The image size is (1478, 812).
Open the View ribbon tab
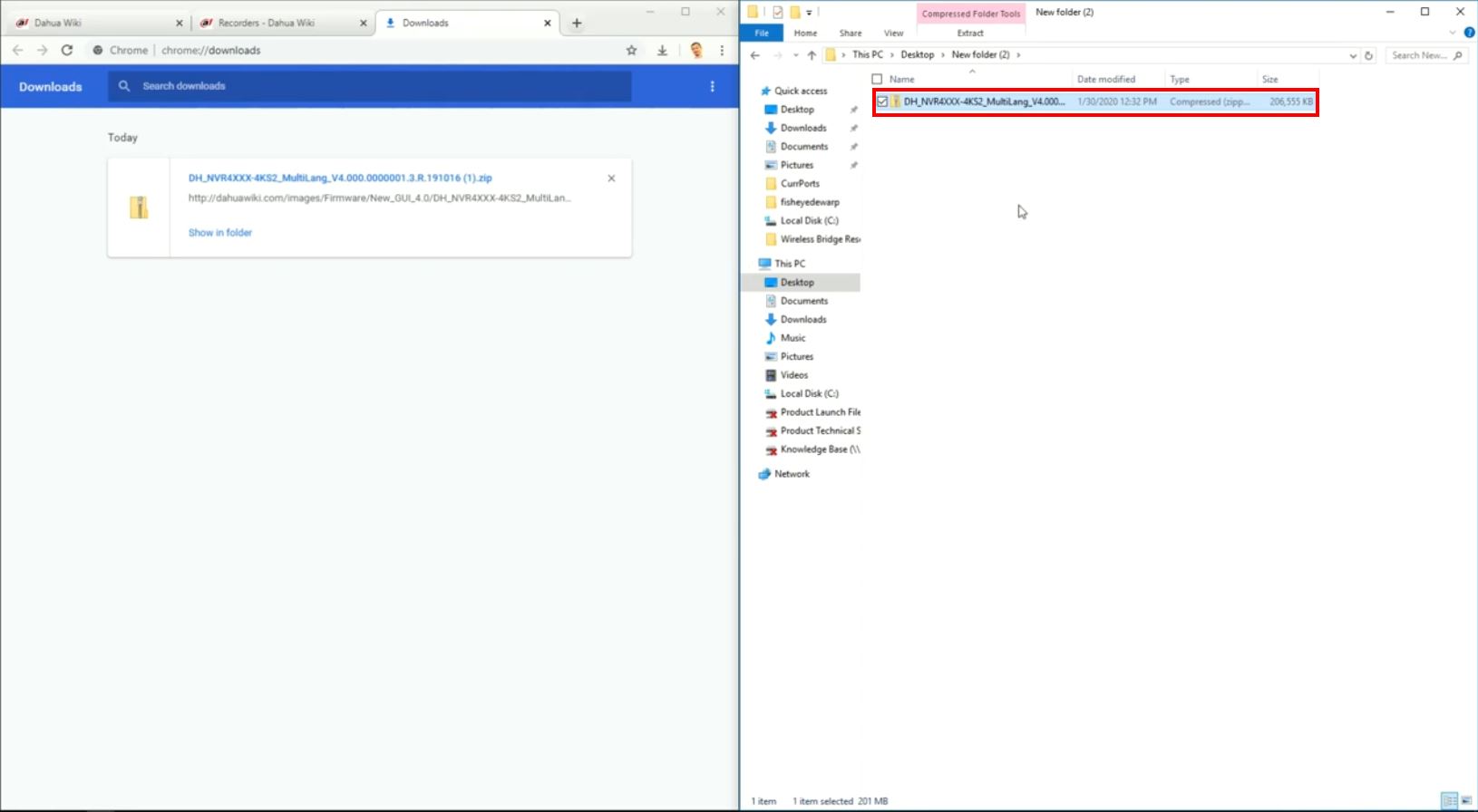893,33
